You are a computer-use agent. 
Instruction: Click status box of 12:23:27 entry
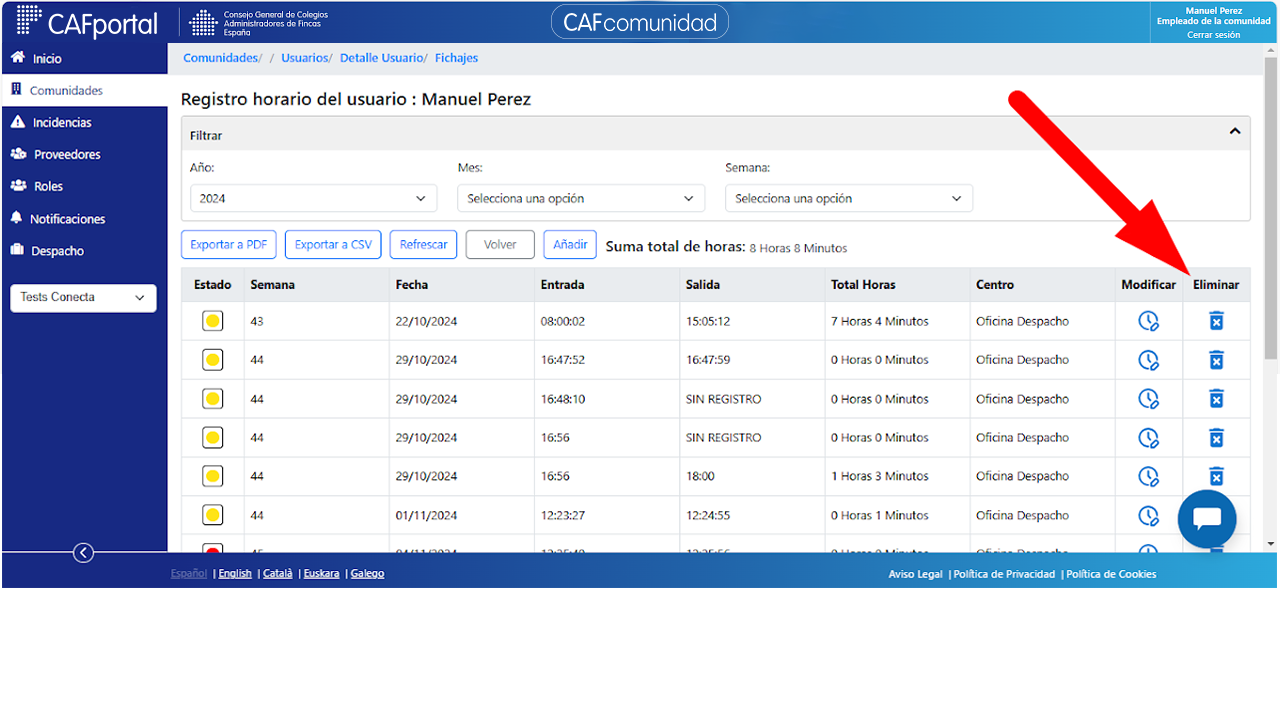point(212,515)
